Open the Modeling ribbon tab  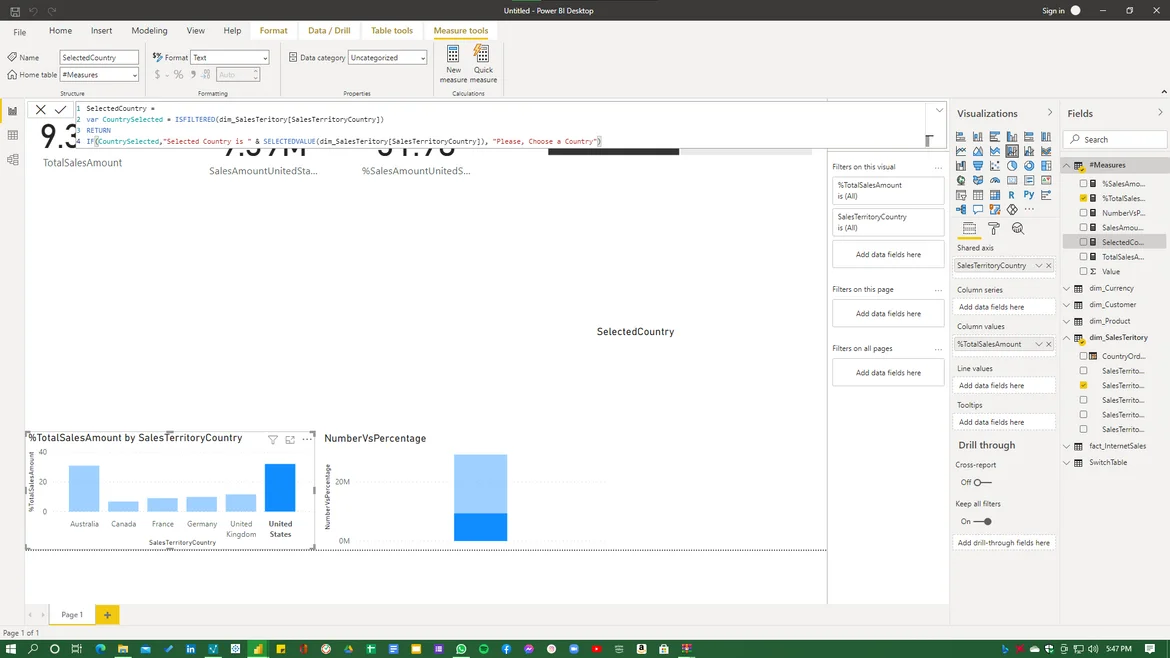pyautogui.click(x=149, y=31)
